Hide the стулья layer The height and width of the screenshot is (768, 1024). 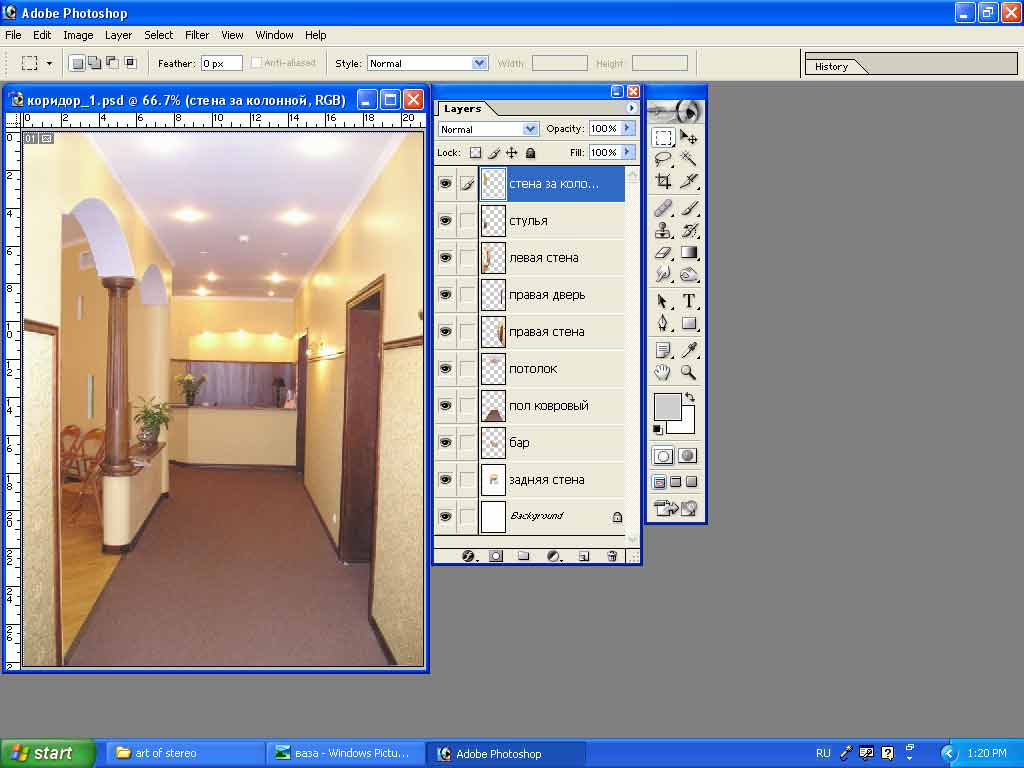445,221
